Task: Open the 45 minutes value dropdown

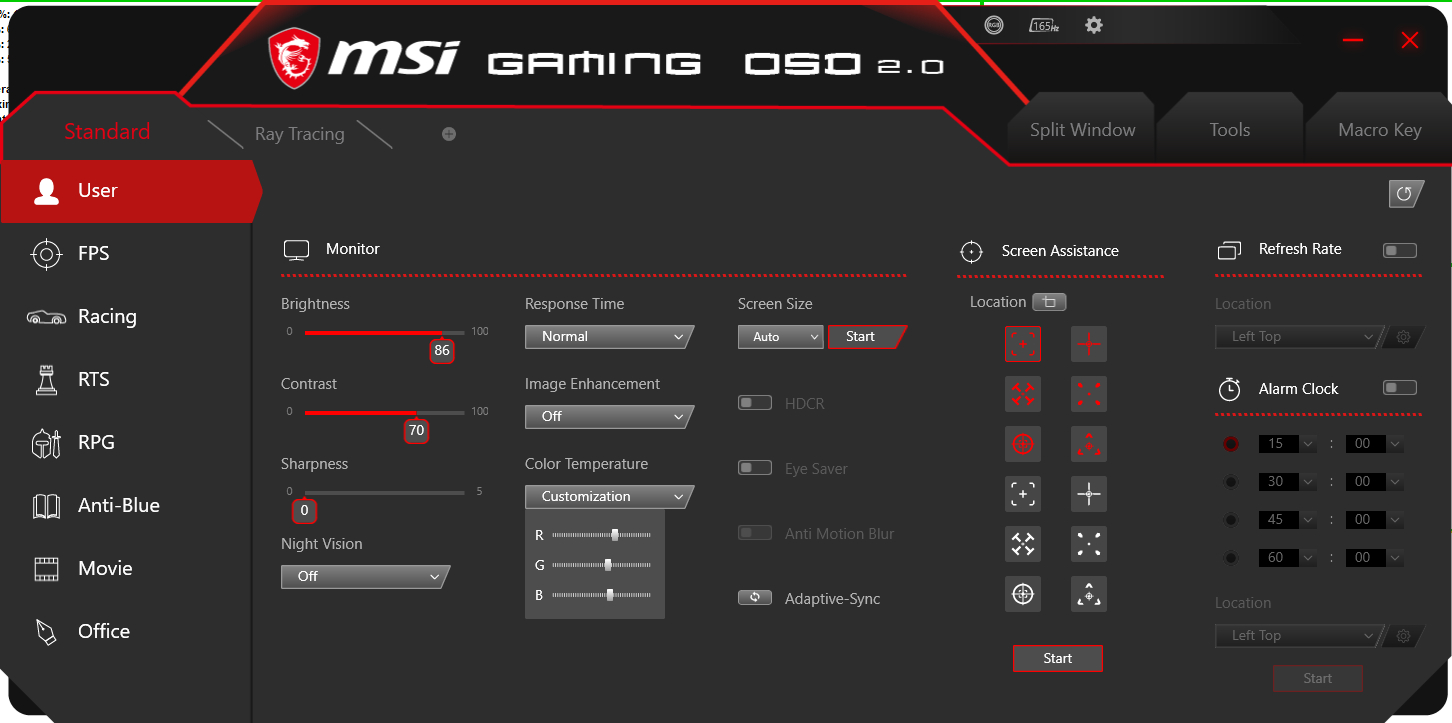Action: 1288,520
